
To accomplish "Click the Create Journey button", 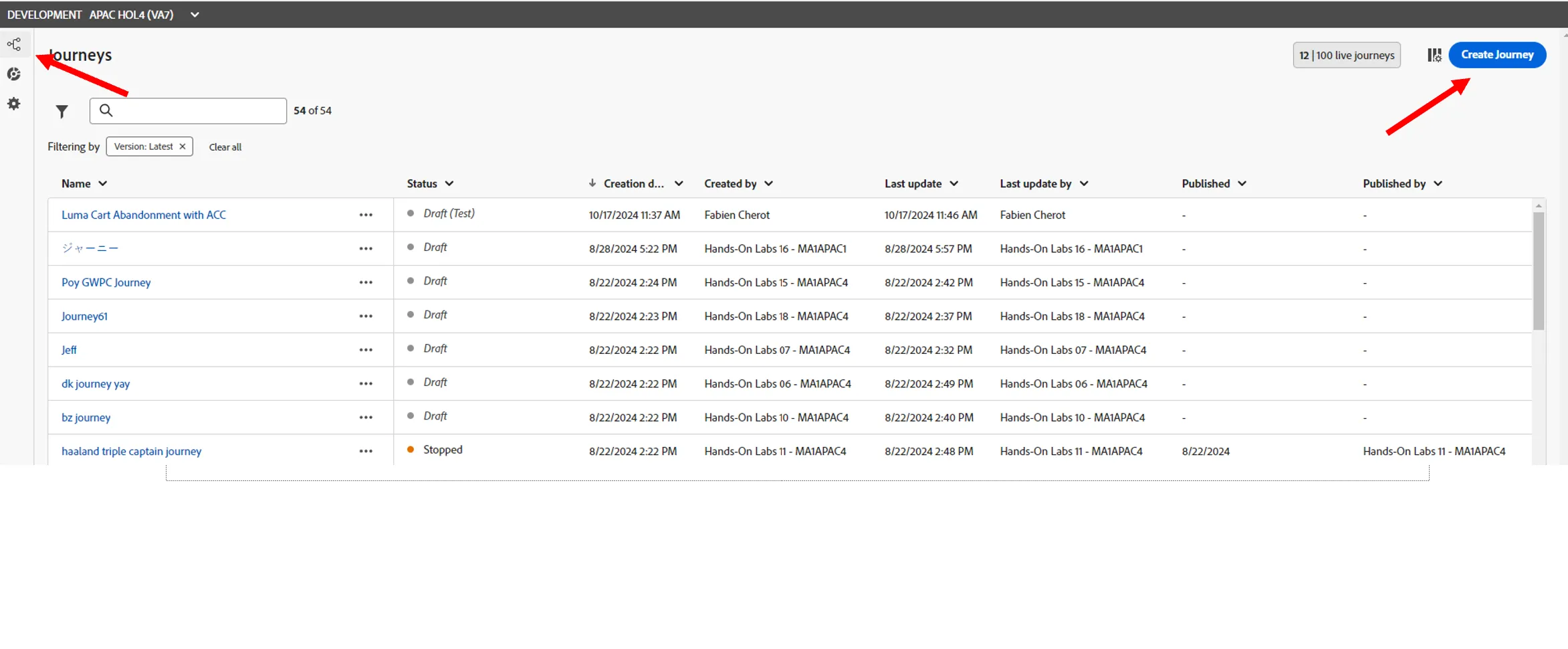I will [1497, 55].
